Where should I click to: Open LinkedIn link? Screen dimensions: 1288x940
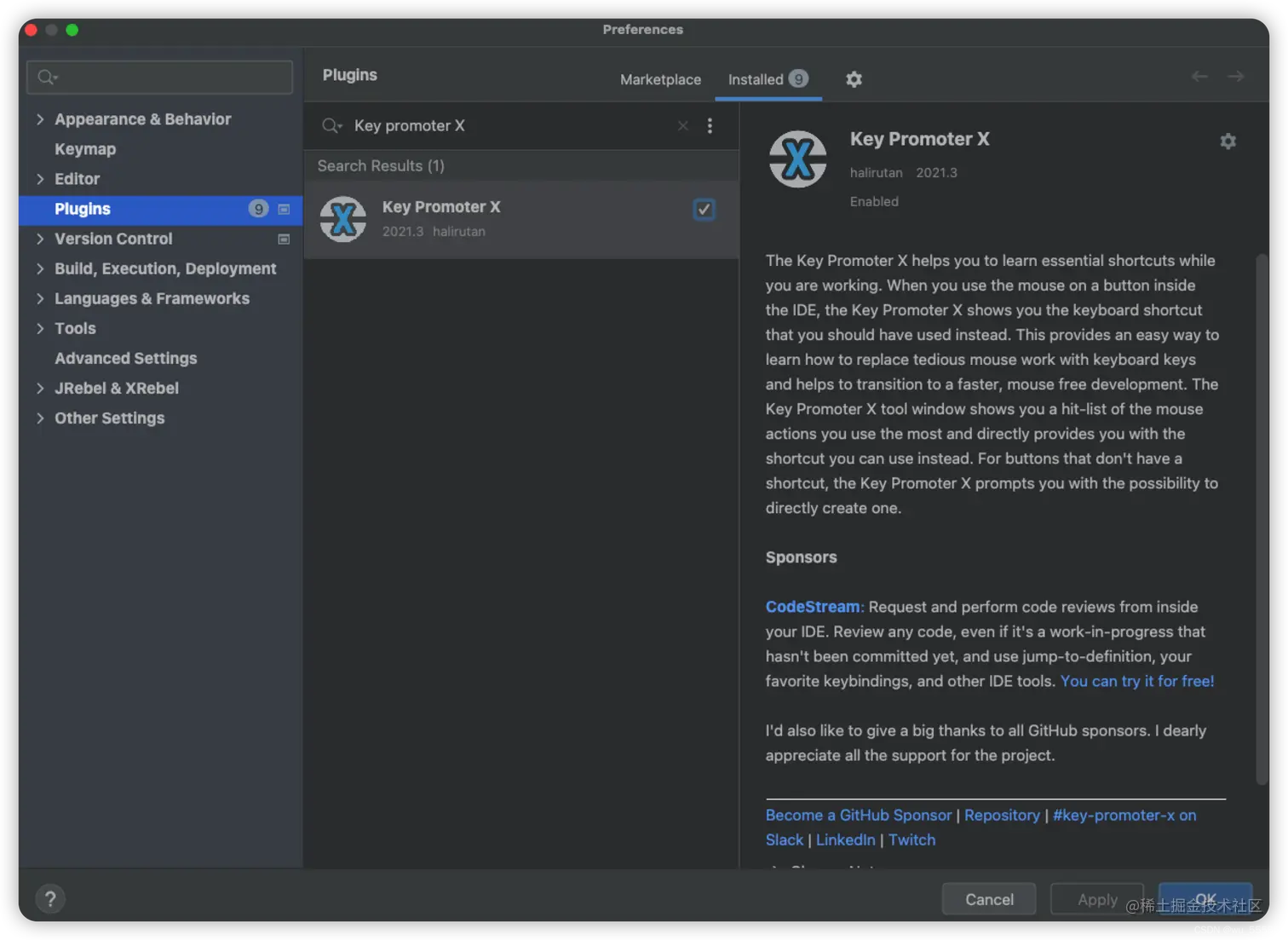tap(845, 839)
